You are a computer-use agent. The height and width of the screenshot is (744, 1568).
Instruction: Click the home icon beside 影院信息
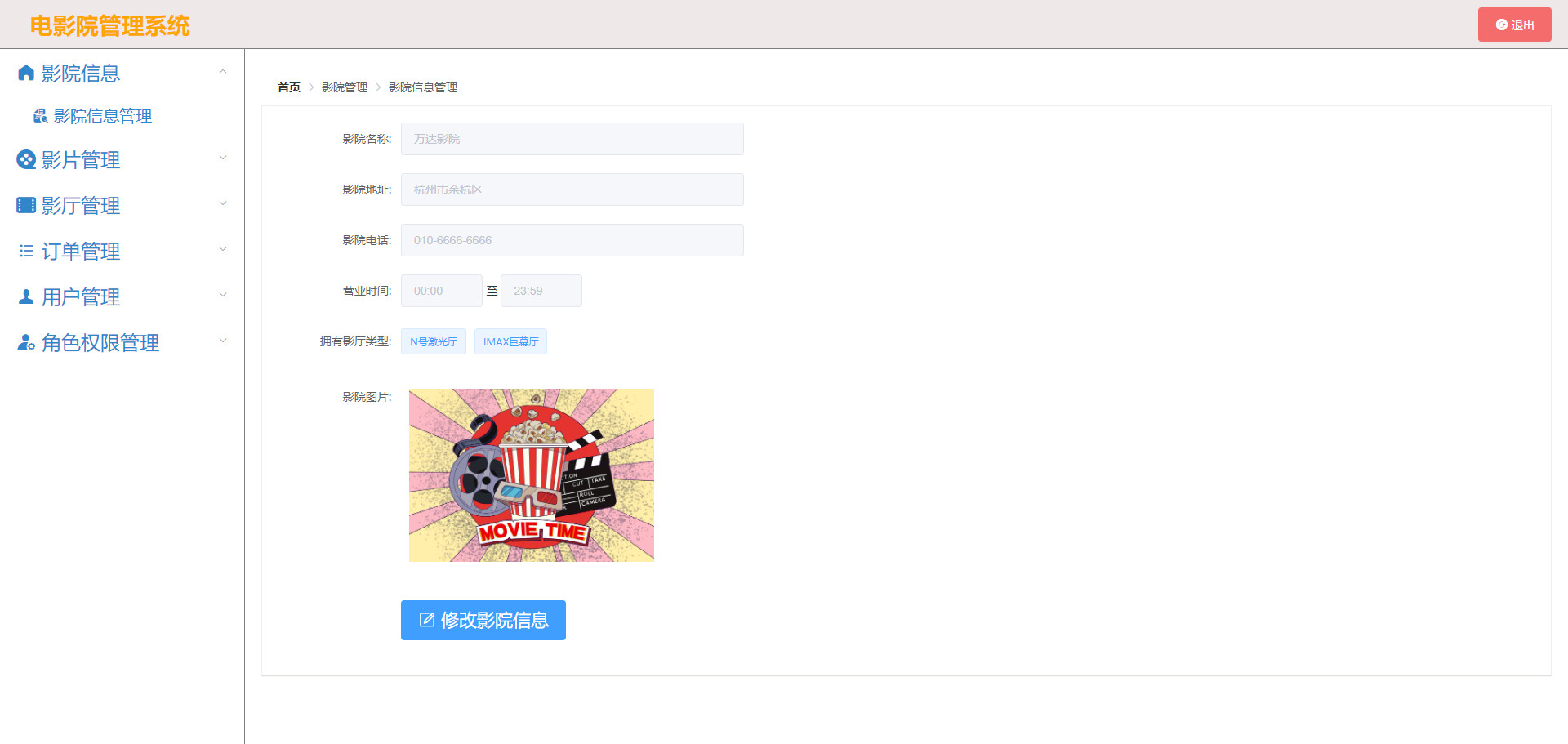pos(26,74)
